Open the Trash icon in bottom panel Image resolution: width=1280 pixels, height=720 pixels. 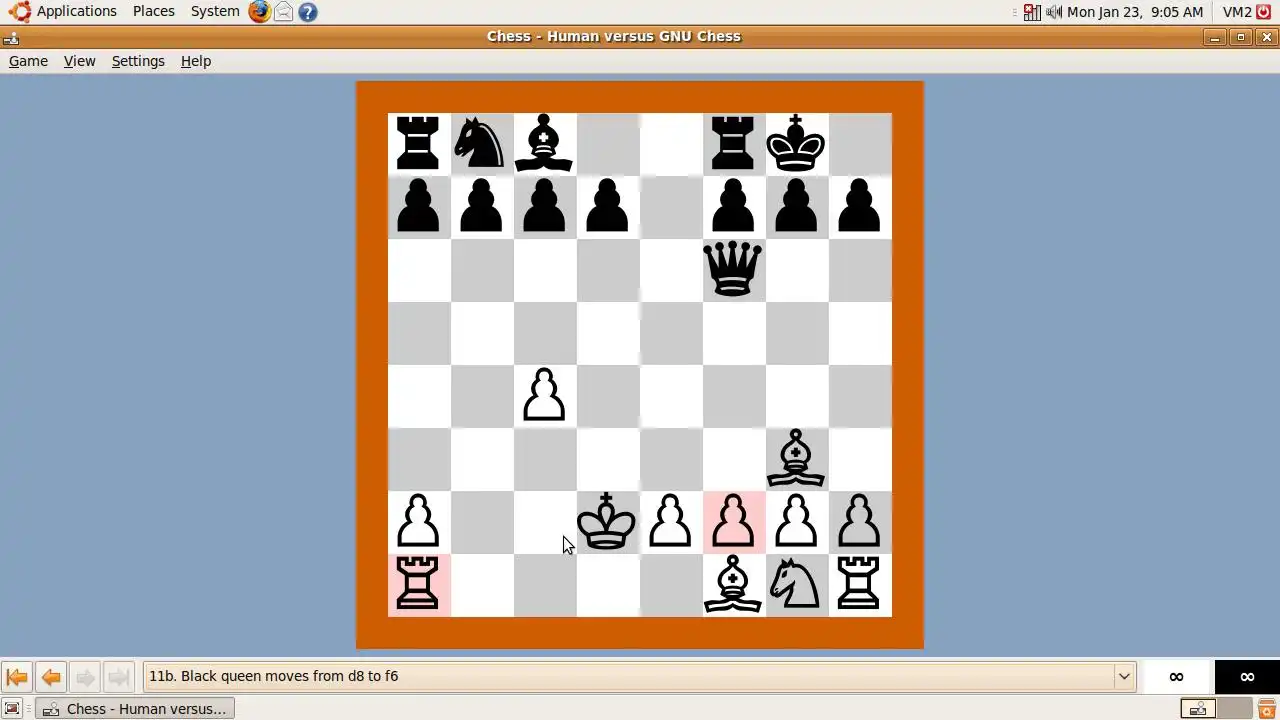[1267, 709]
